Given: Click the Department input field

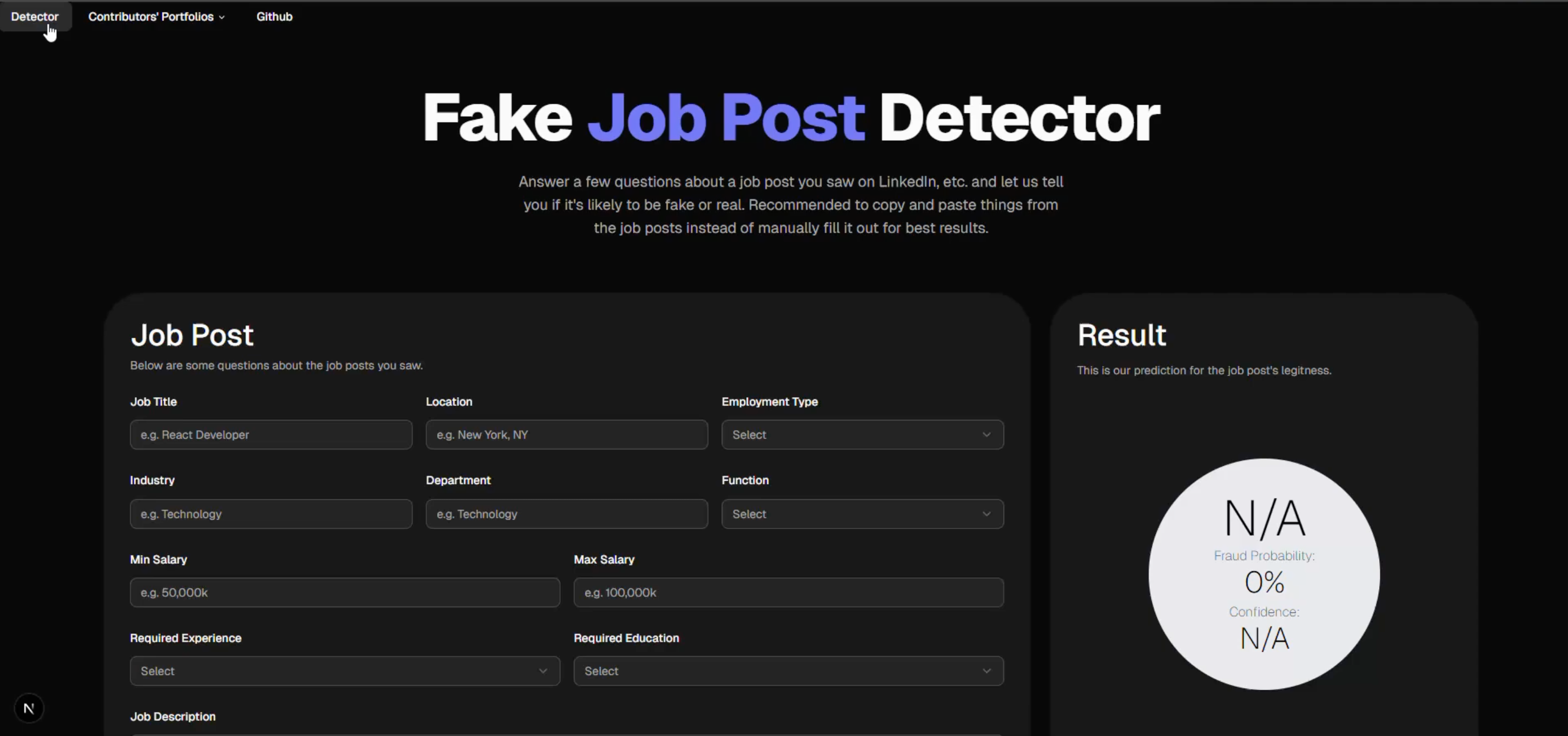Looking at the screenshot, I should coord(566,514).
